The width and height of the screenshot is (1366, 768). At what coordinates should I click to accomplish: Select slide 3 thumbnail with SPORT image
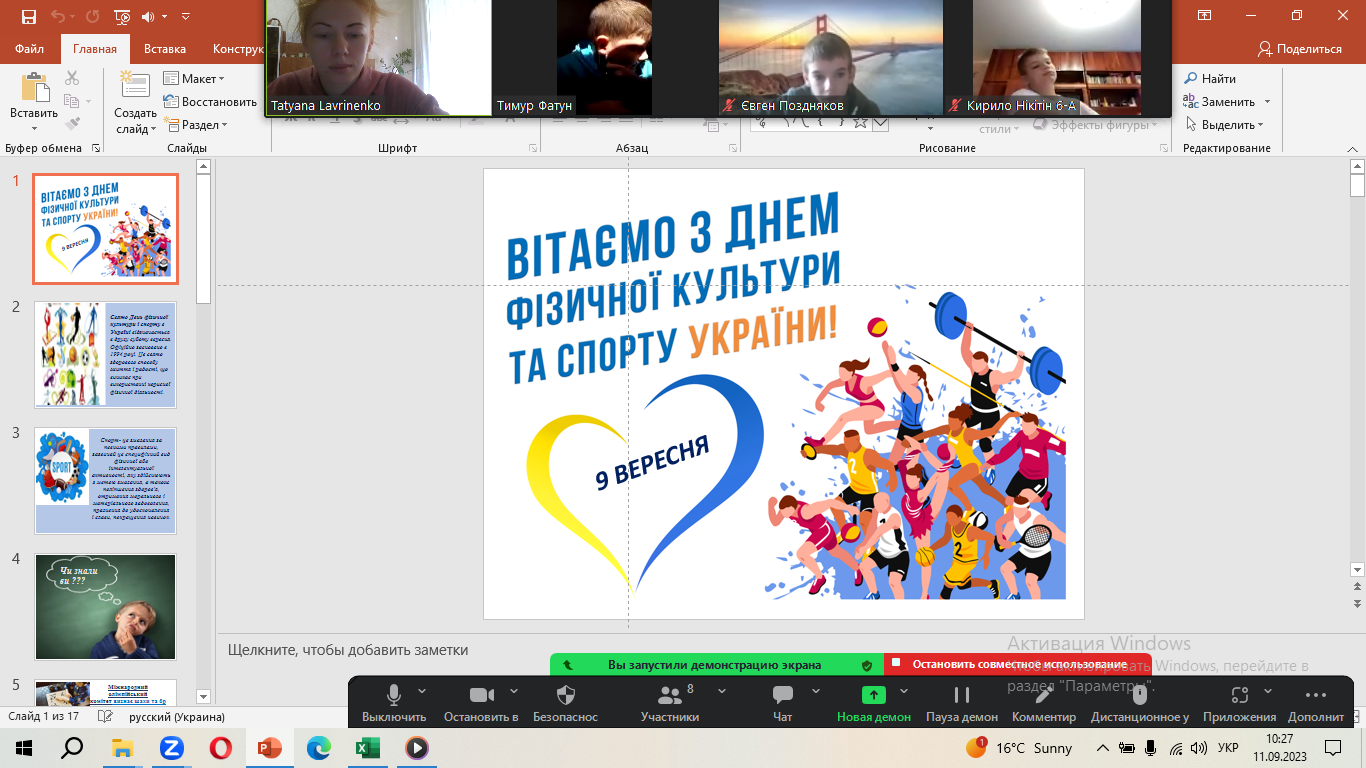click(105, 481)
